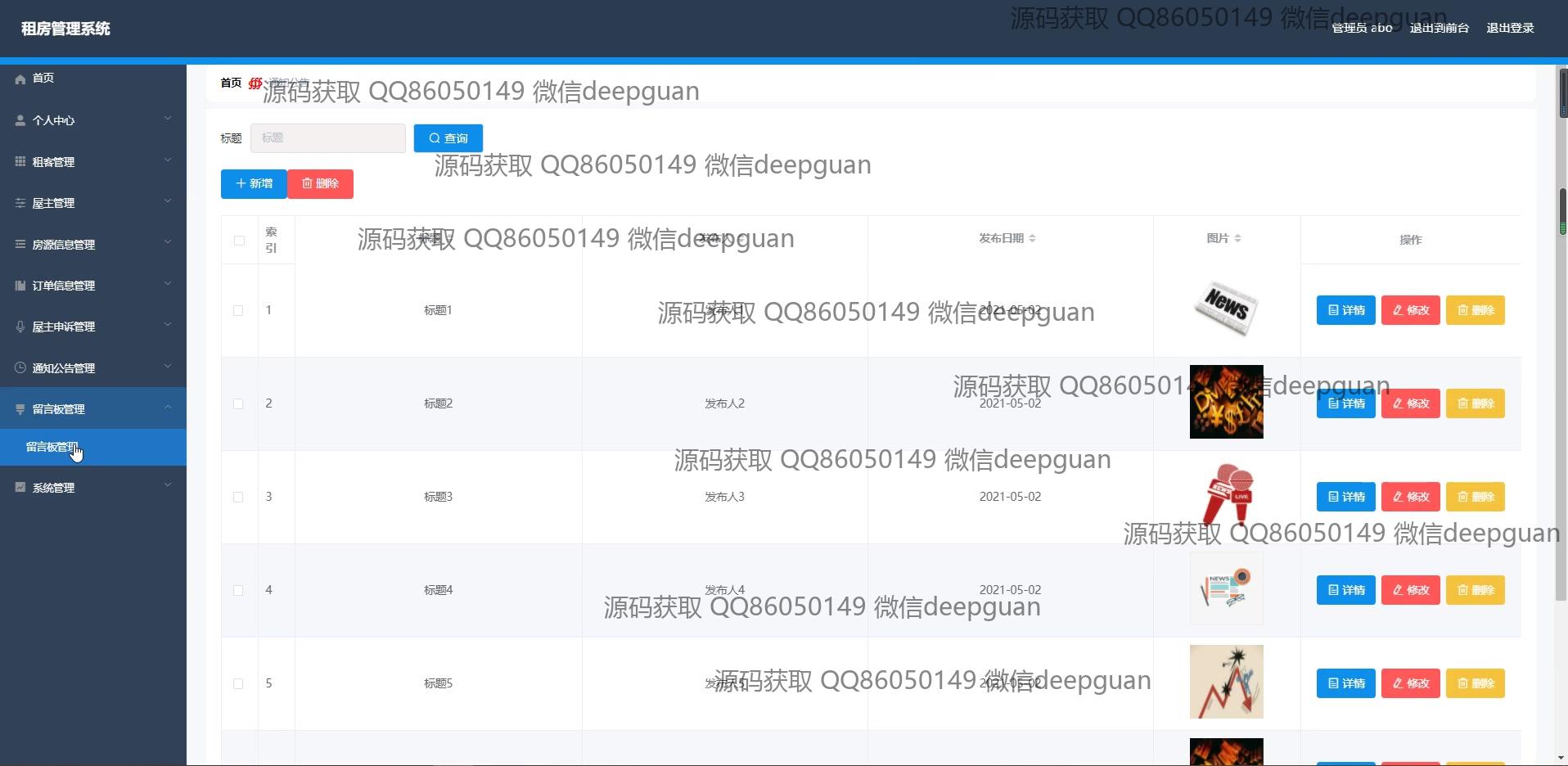Open 详情 for row 标题3
The height and width of the screenshot is (766, 1568).
[1345, 497]
